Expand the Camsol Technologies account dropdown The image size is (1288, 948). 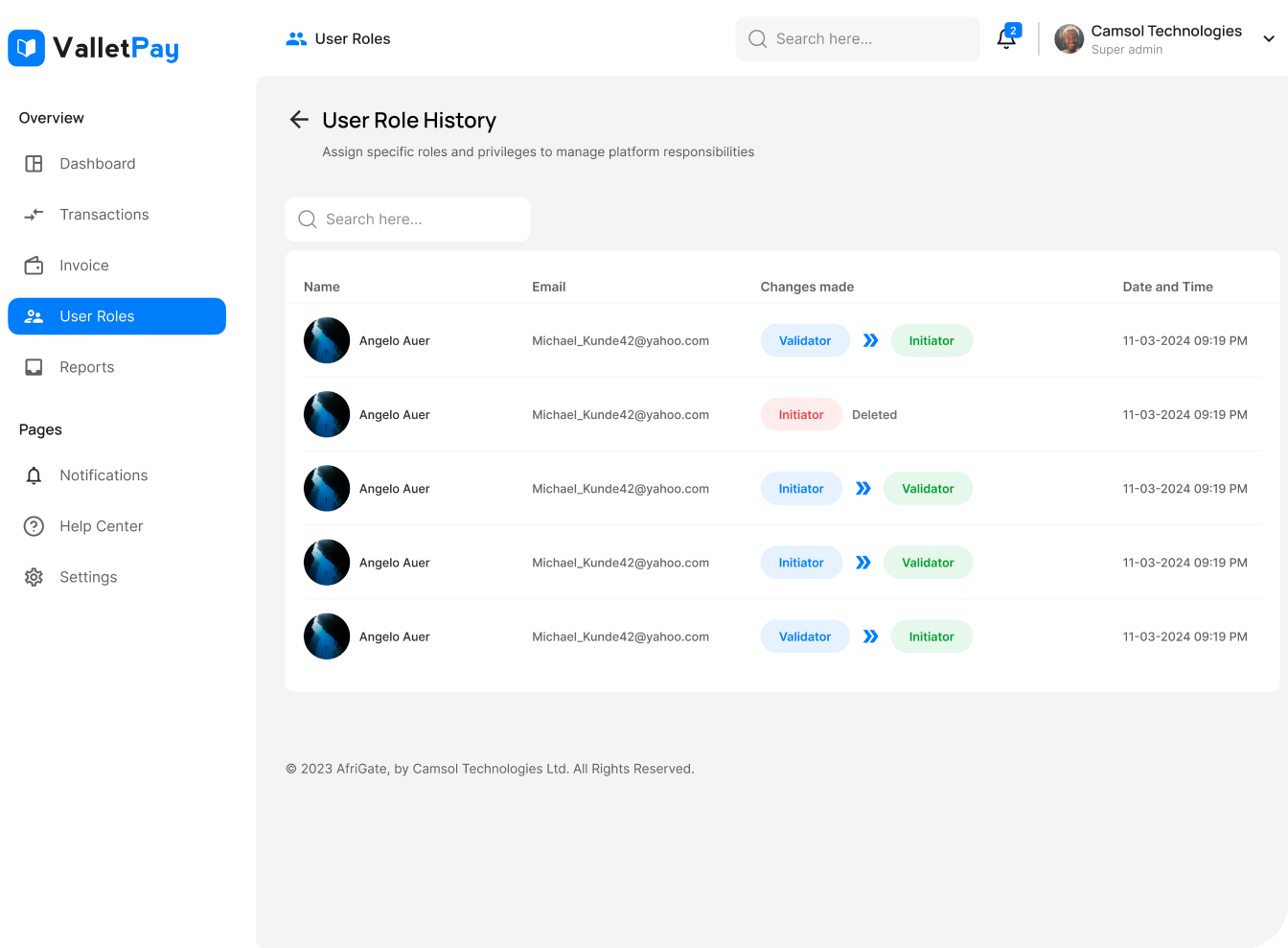tap(1268, 39)
